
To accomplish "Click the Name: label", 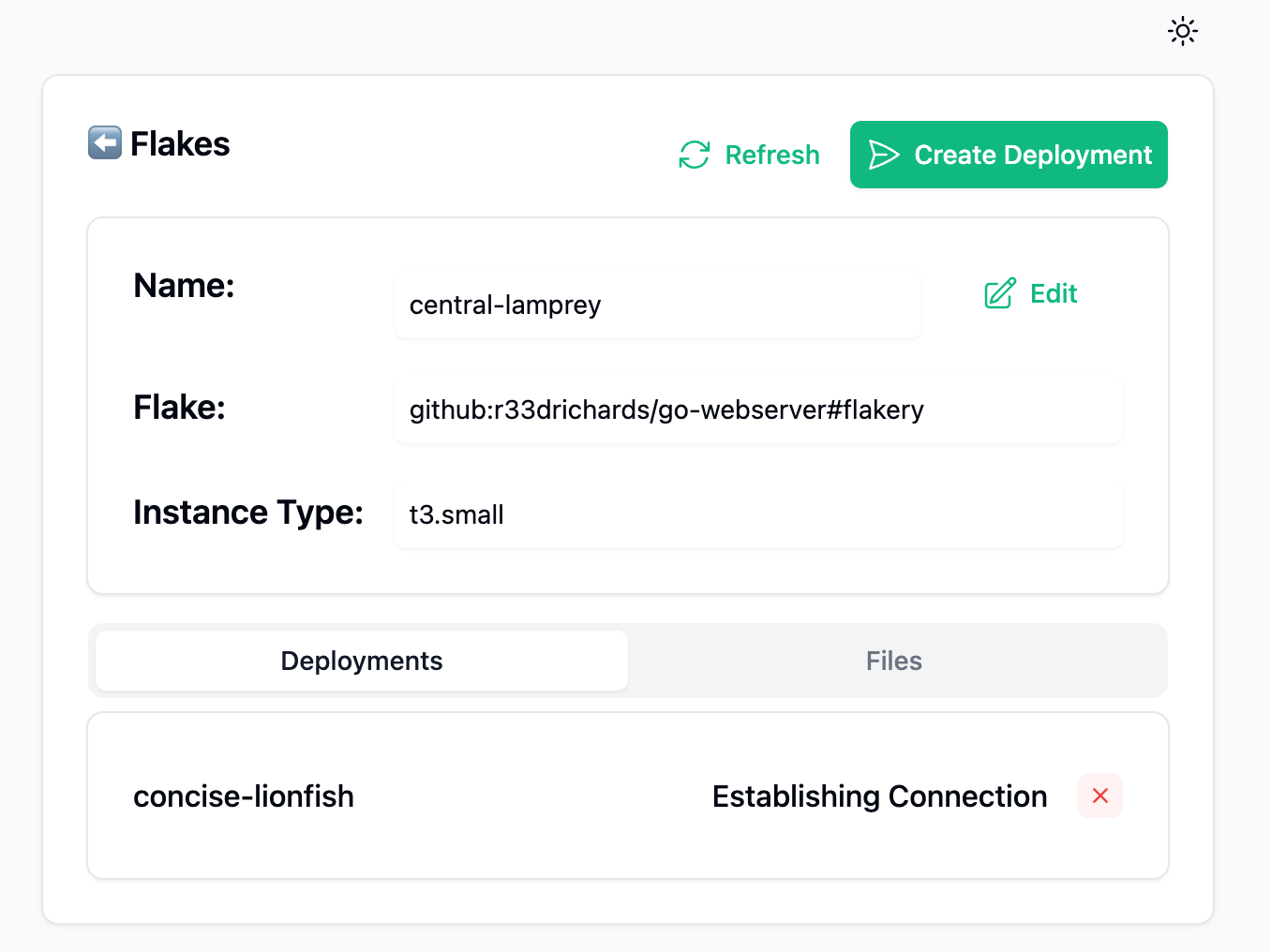I will coord(184,286).
